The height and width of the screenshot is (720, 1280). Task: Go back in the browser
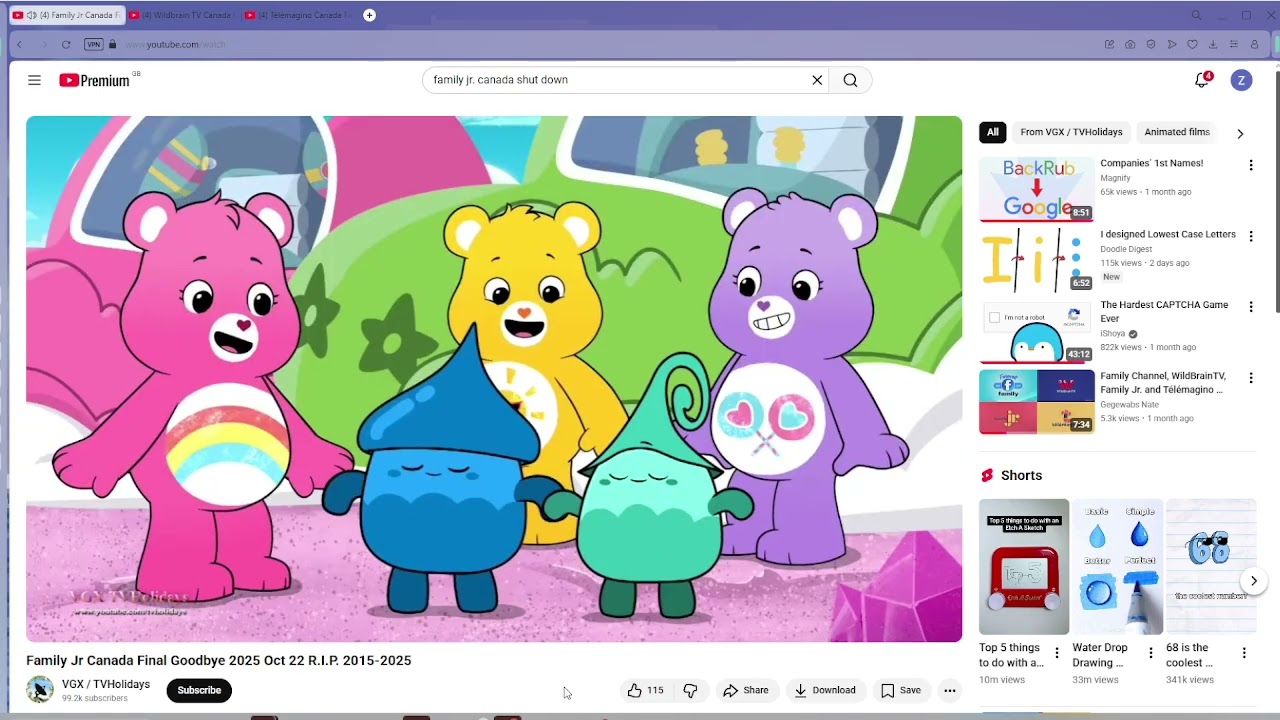(19, 44)
